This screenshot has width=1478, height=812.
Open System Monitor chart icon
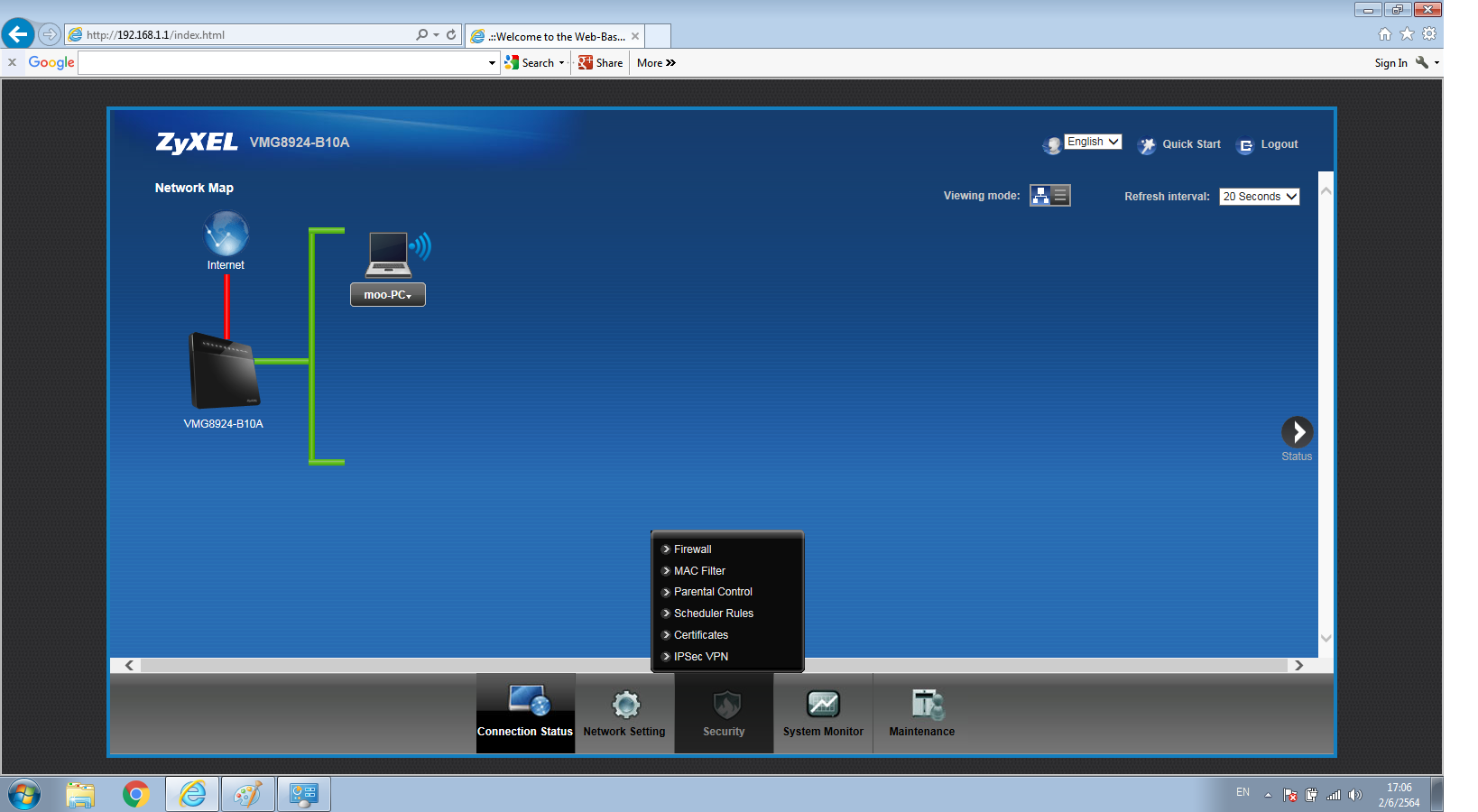823,704
